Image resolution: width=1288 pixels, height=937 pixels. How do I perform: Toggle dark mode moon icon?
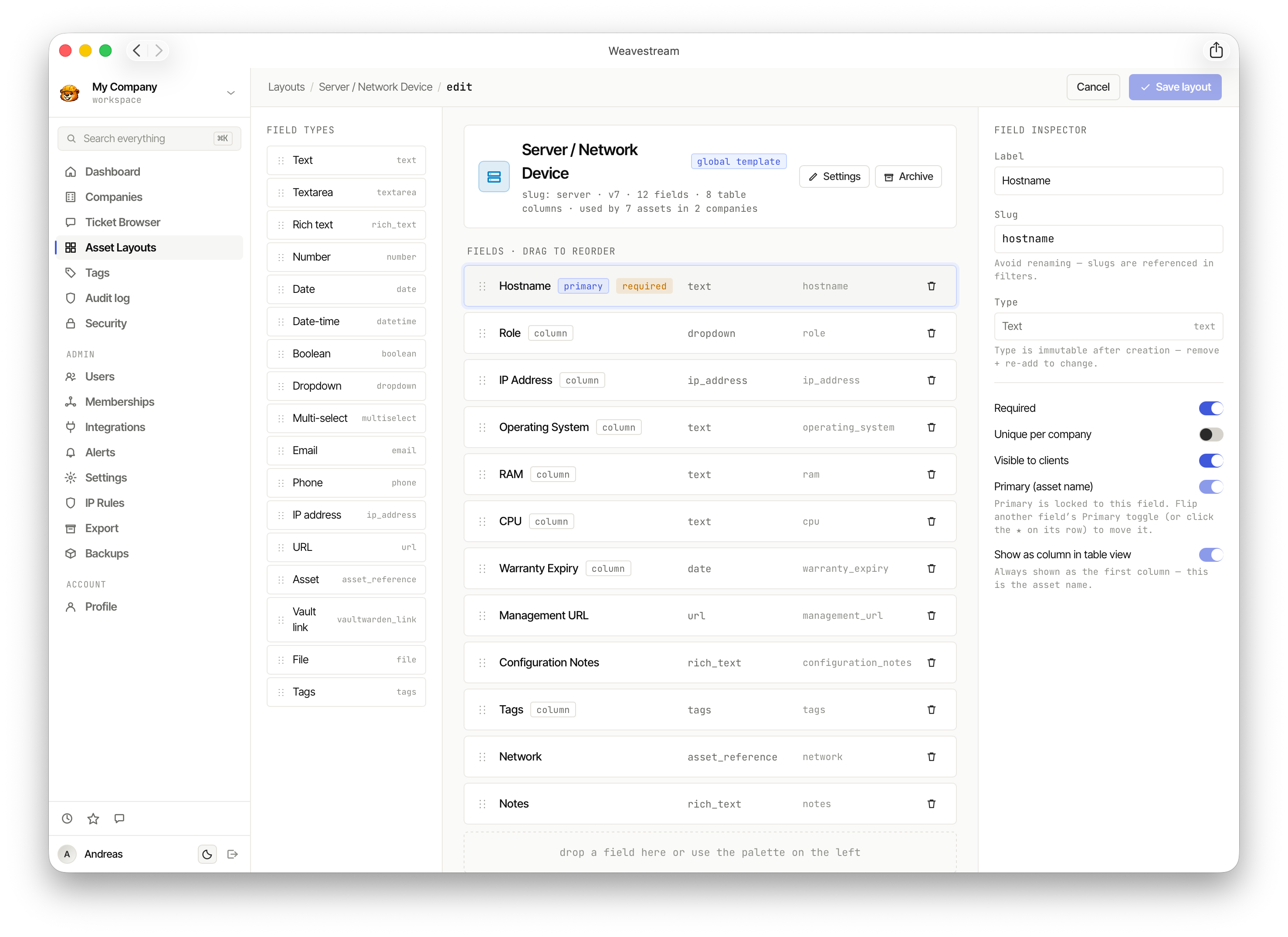207,854
